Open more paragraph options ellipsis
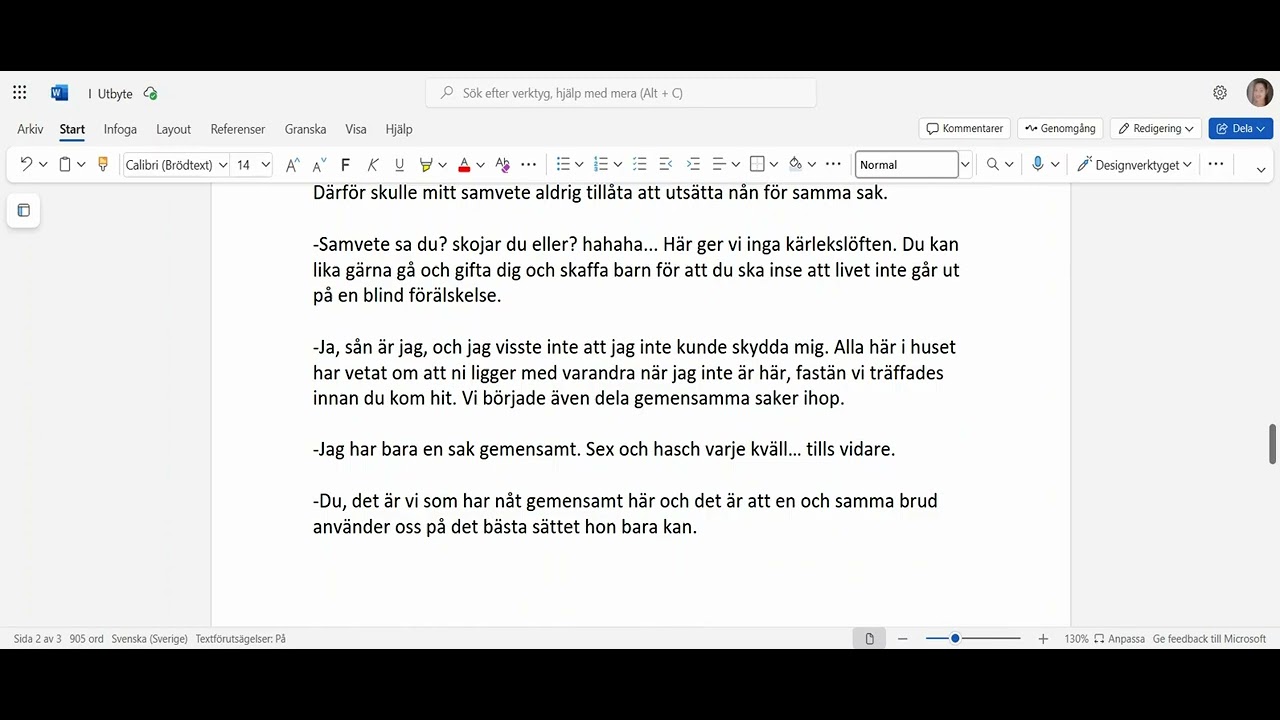1280x720 pixels. pos(833,165)
